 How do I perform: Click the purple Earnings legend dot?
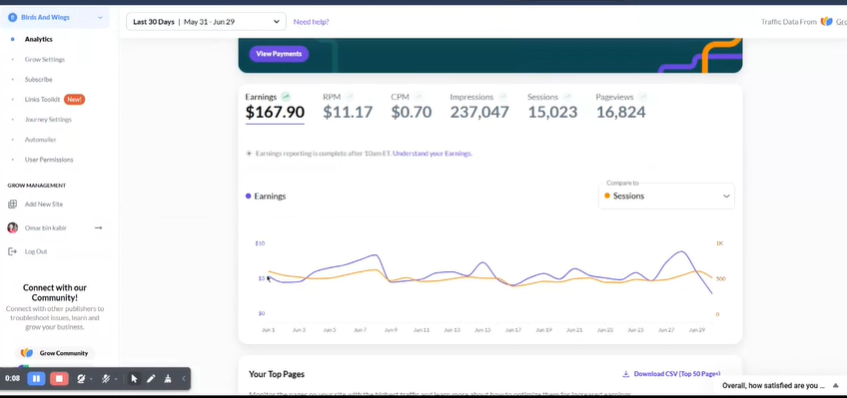[x=248, y=196]
